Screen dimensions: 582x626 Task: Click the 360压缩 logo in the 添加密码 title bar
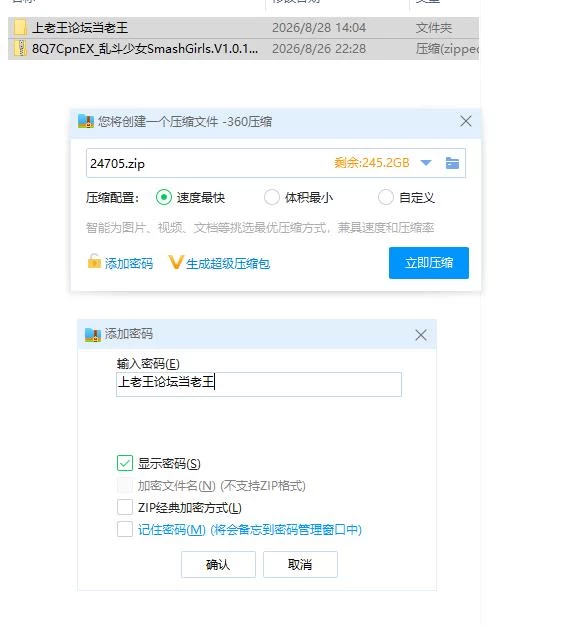[93, 335]
